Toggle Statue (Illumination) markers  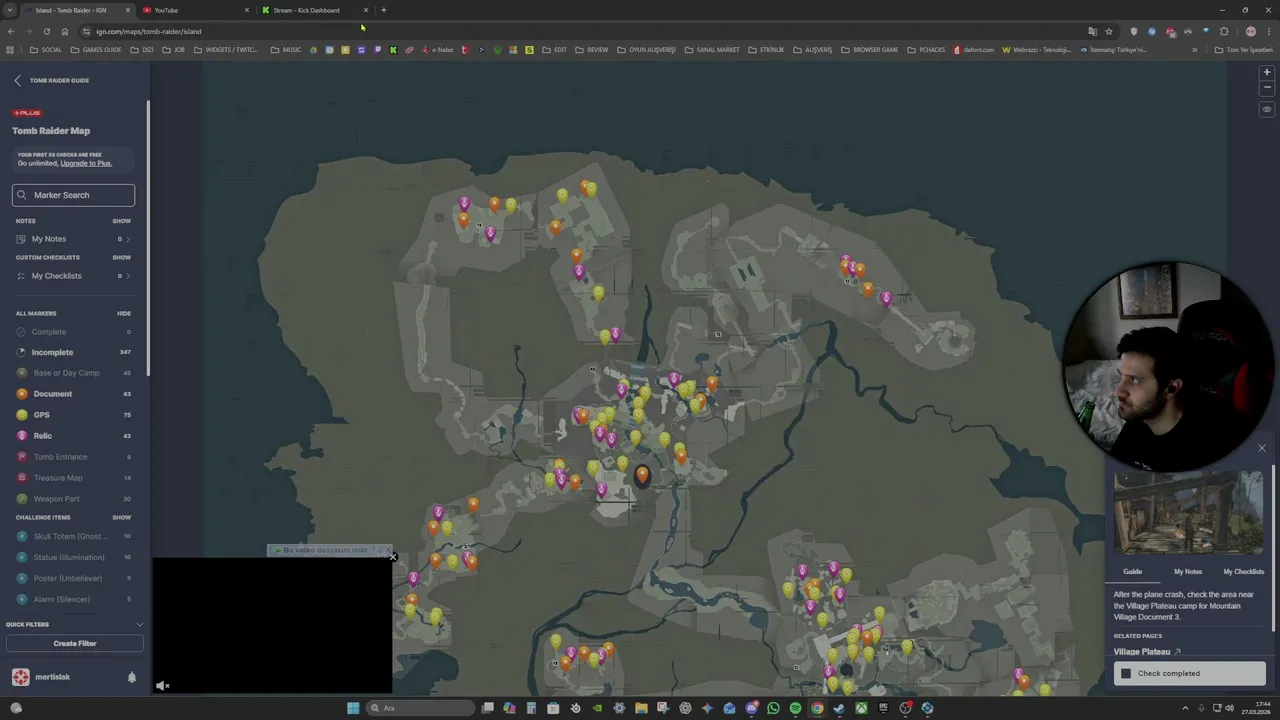click(73, 557)
